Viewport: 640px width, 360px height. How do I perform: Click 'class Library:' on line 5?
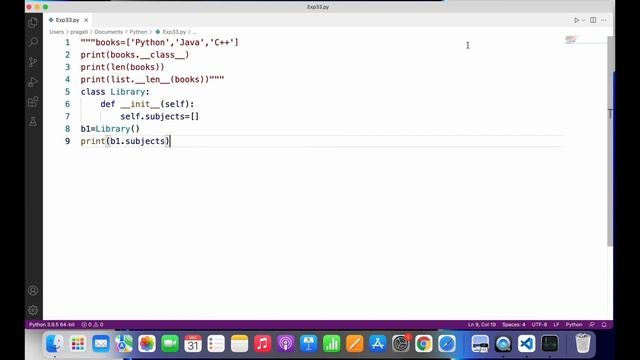pyautogui.click(x=115, y=92)
